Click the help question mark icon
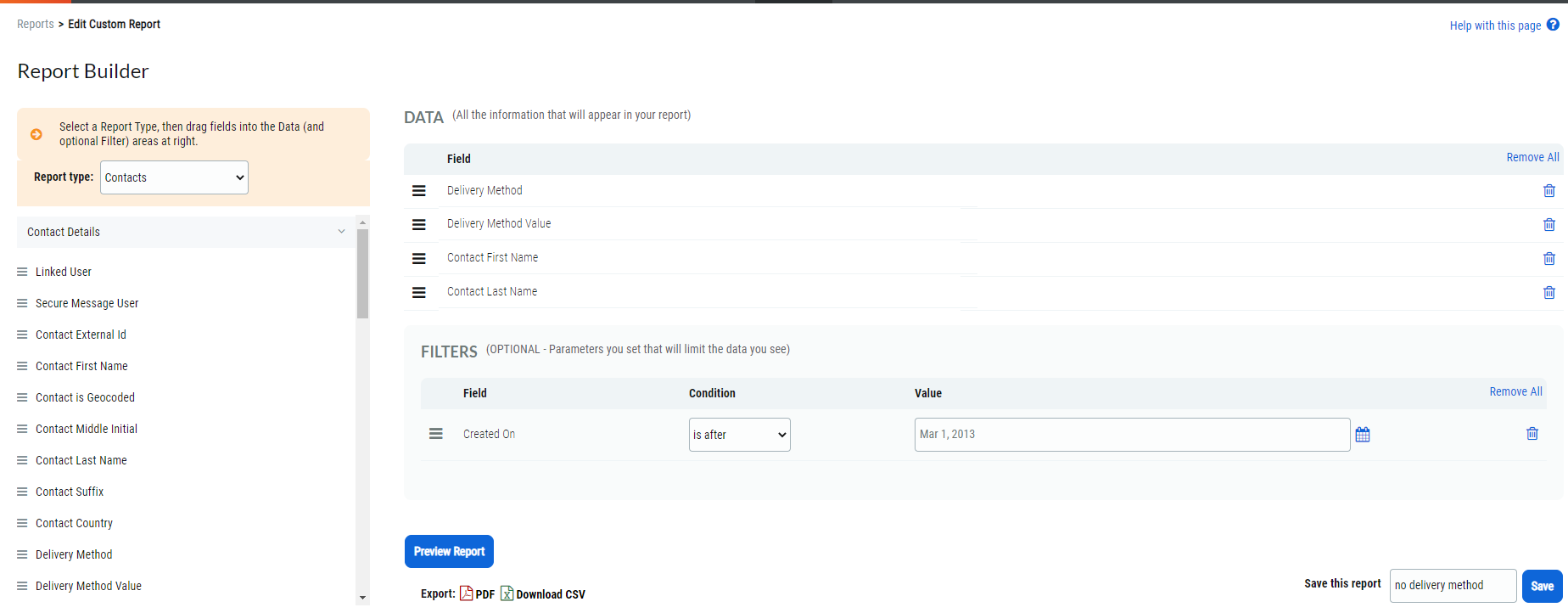This screenshot has width=1568, height=613. pyautogui.click(x=1553, y=25)
